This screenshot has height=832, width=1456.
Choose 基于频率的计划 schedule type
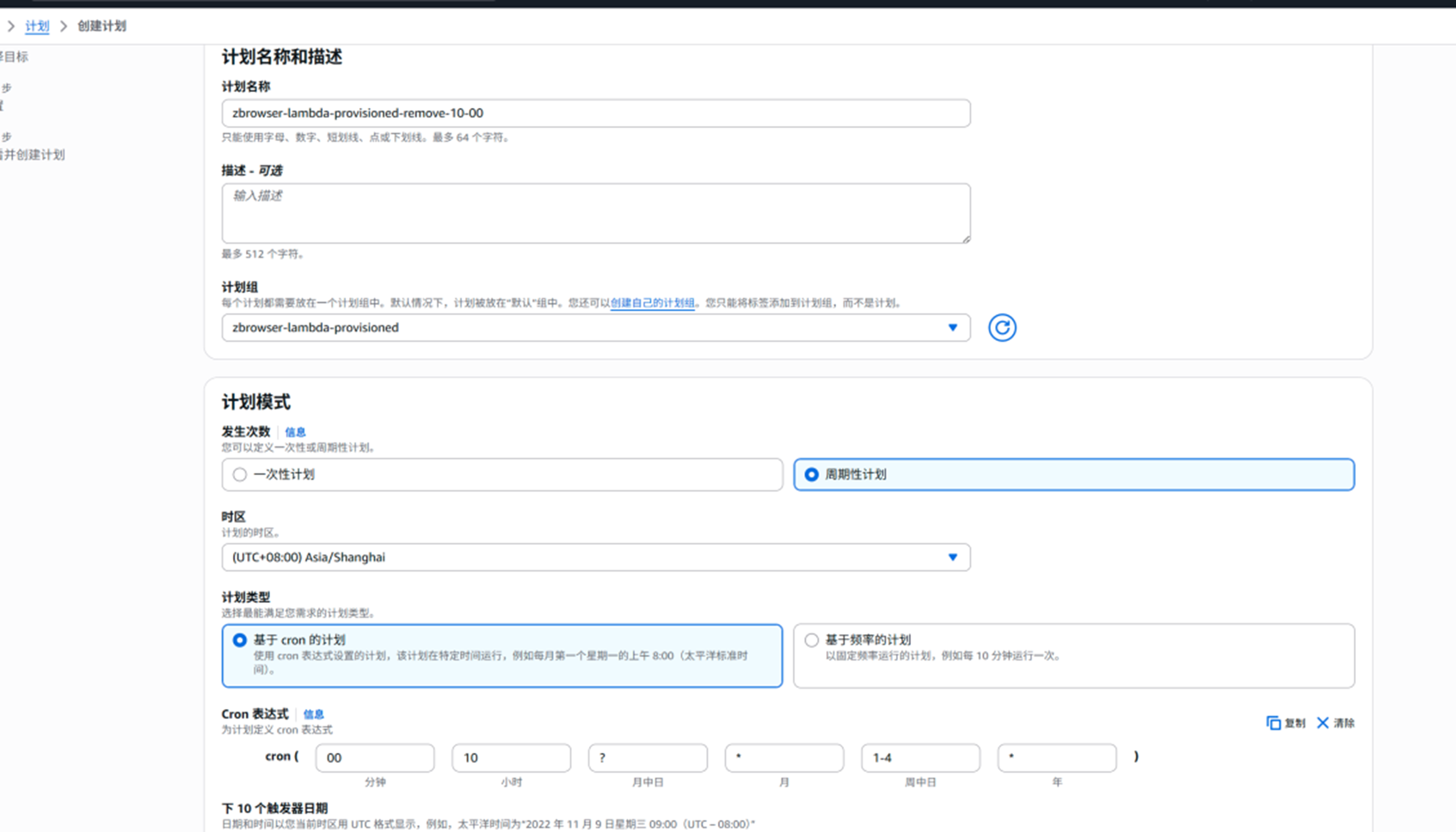coord(811,640)
